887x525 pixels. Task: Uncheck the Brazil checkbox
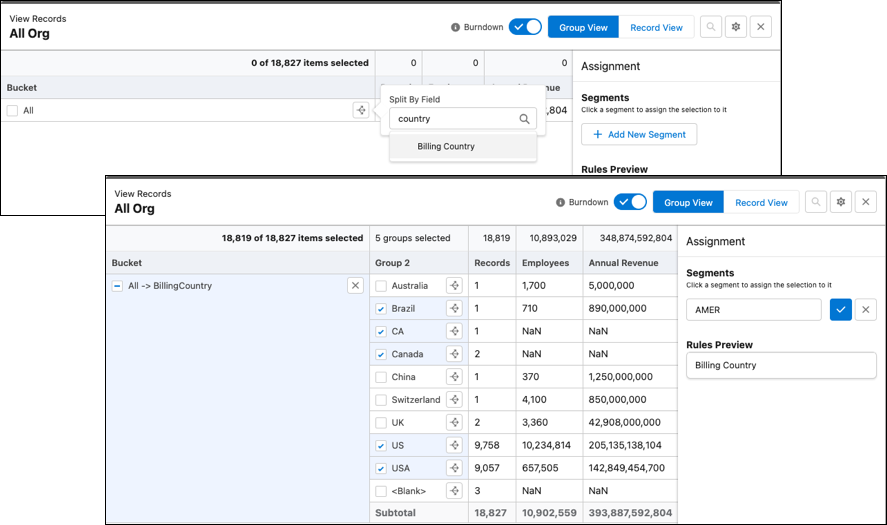tap(381, 309)
